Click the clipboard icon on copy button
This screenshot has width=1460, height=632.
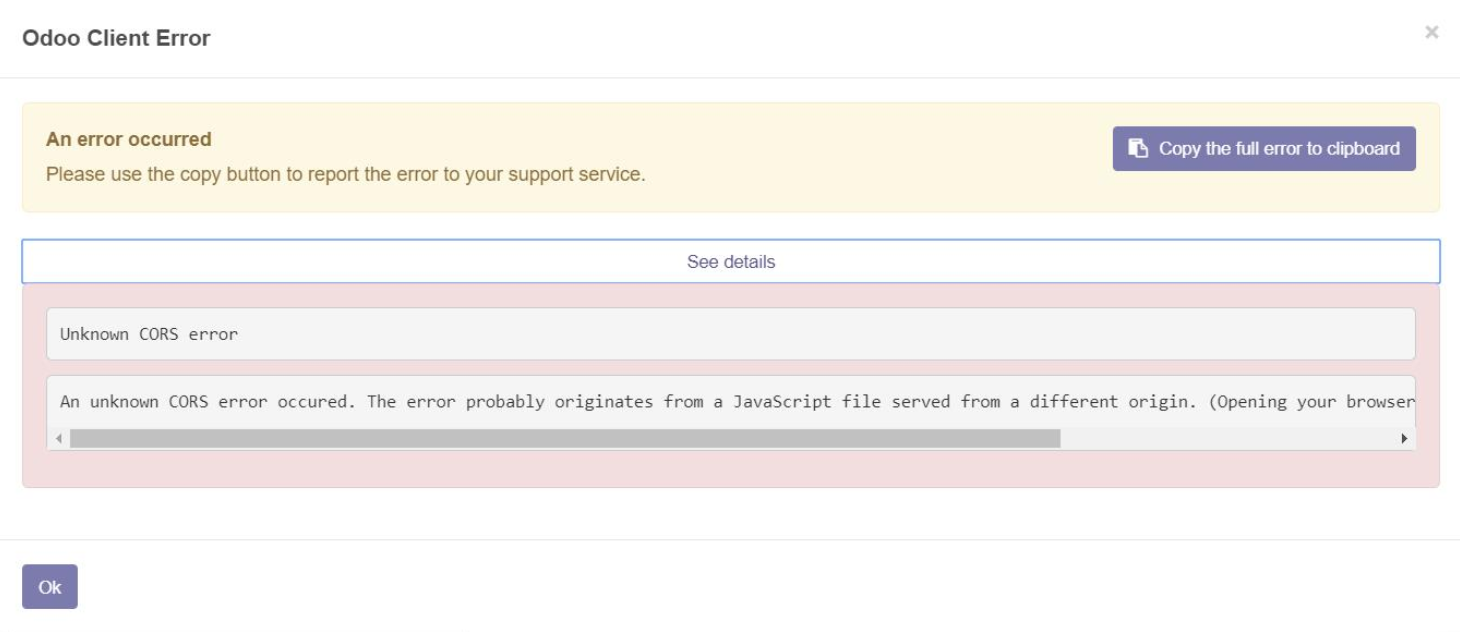pyautogui.click(x=1138, y=148)
